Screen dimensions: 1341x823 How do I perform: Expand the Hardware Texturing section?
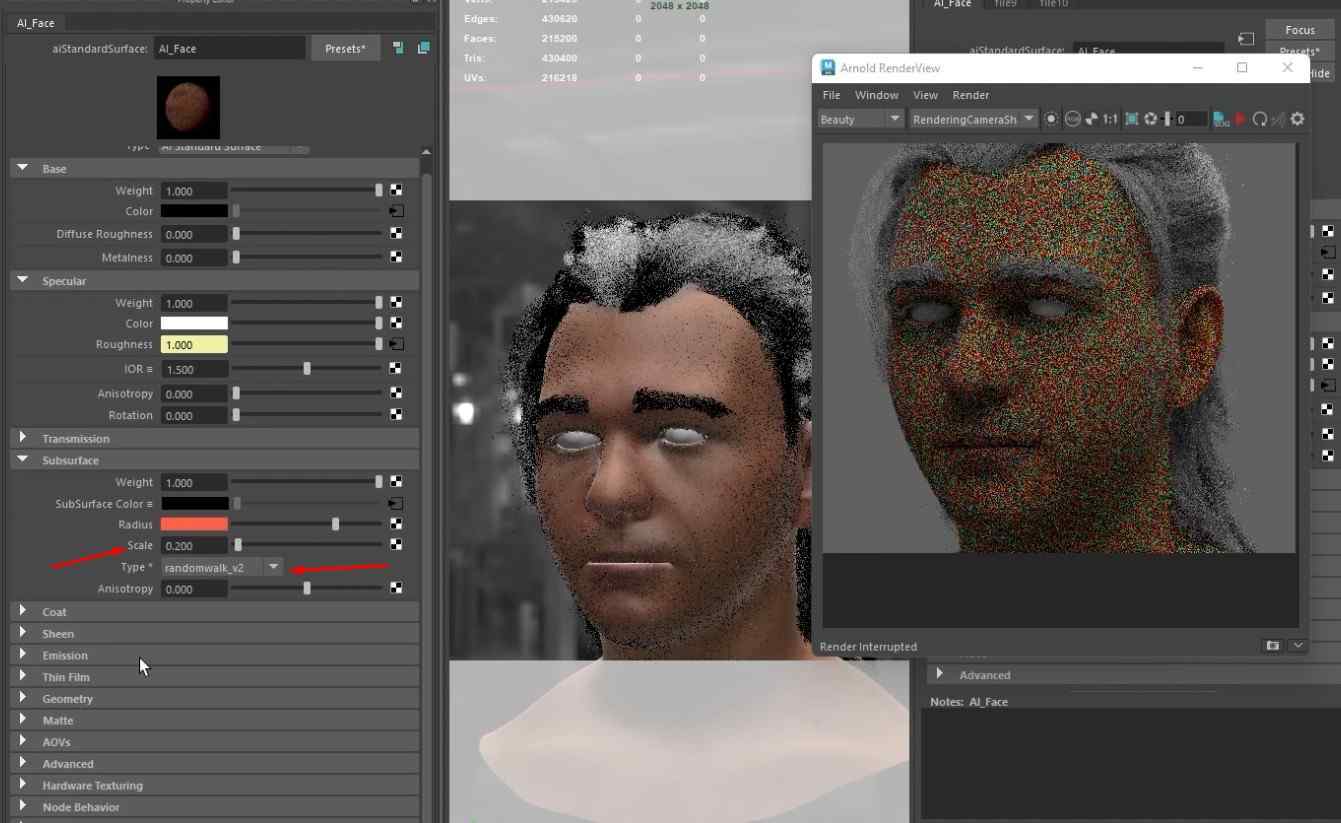22,785
